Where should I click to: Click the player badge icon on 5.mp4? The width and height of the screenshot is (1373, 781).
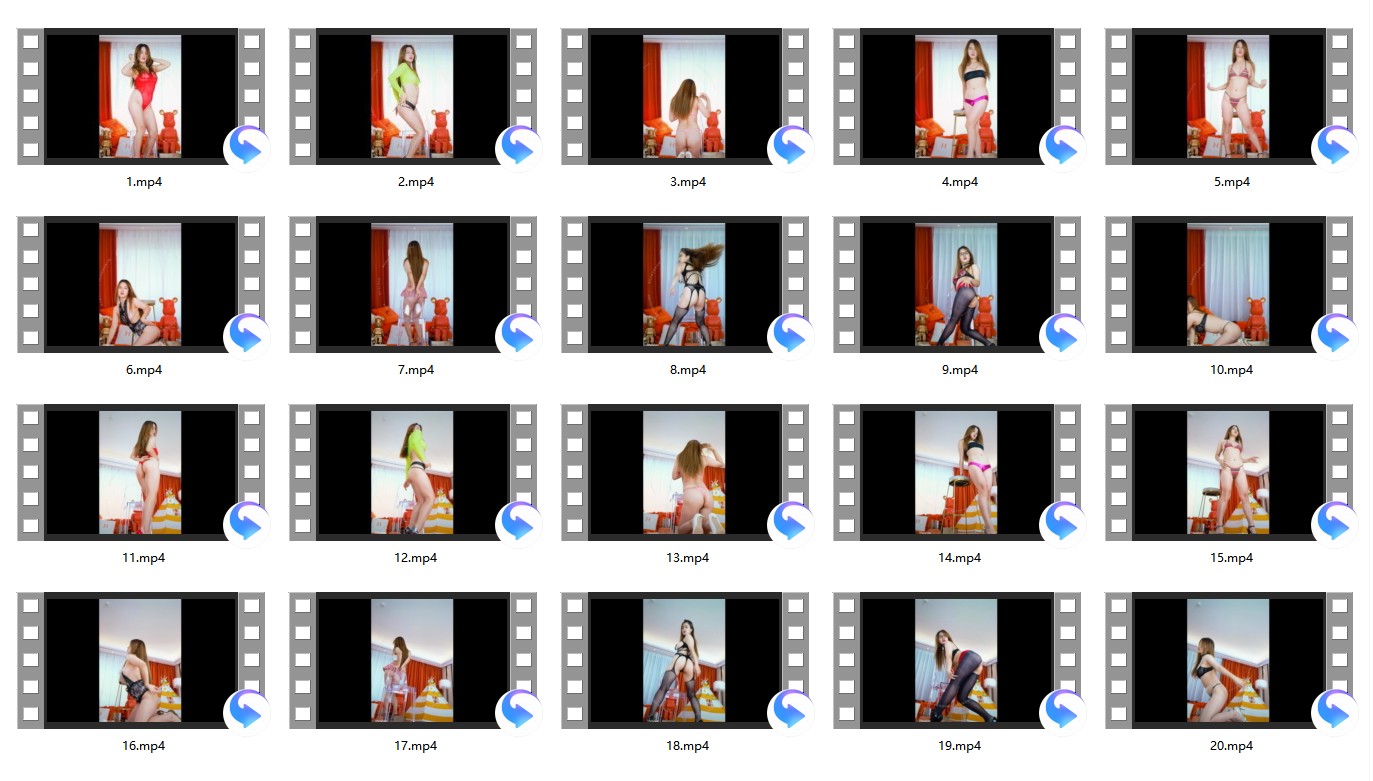pyautogui.click(x=1334, y=148)
